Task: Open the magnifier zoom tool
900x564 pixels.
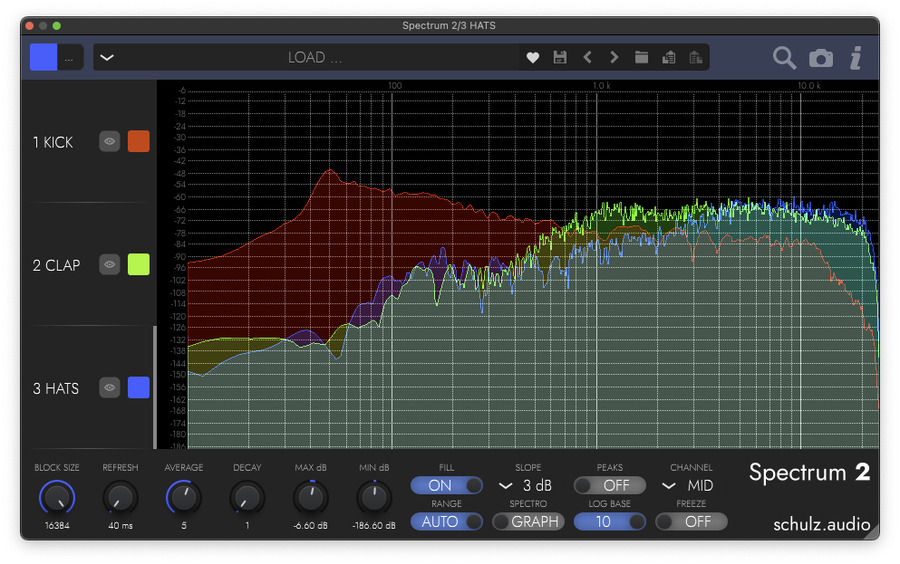Action: [784, 58]
